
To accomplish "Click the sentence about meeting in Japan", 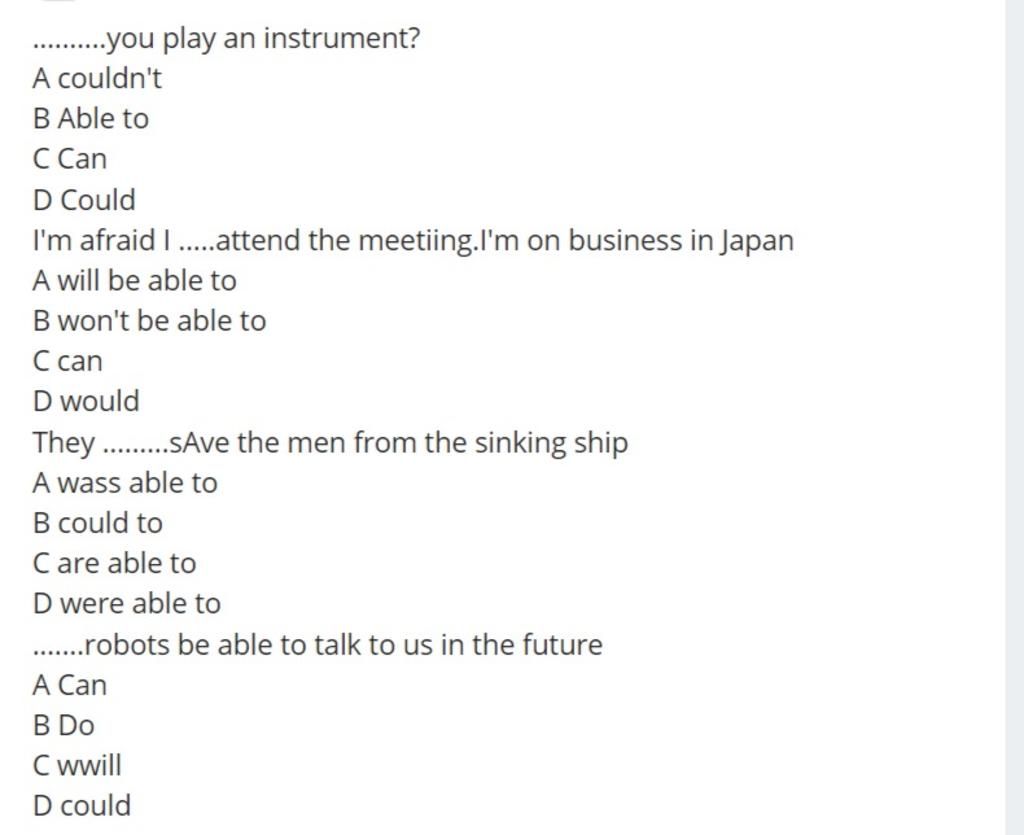I will click(413, 240).
